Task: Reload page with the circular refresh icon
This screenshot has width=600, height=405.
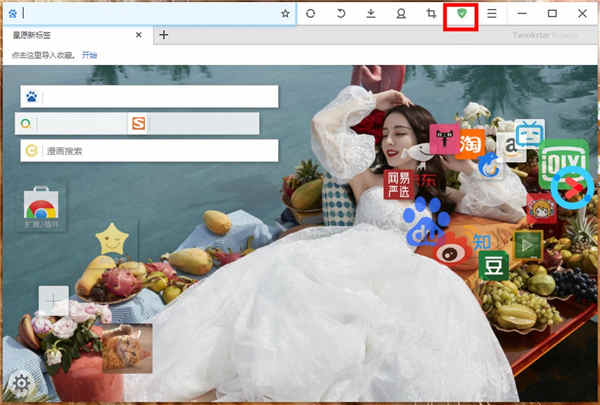Action: click(x=311, y=14)
